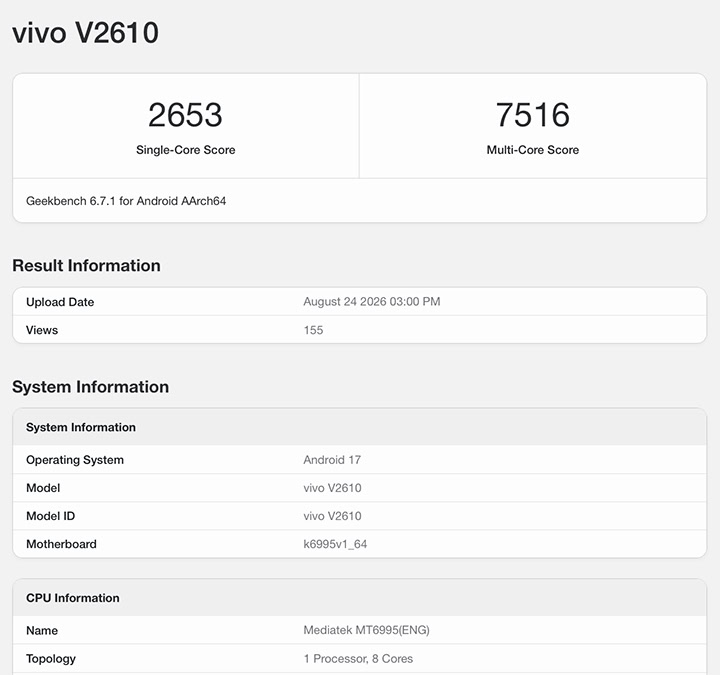Select the single-core score 2653

click(186, 115)
